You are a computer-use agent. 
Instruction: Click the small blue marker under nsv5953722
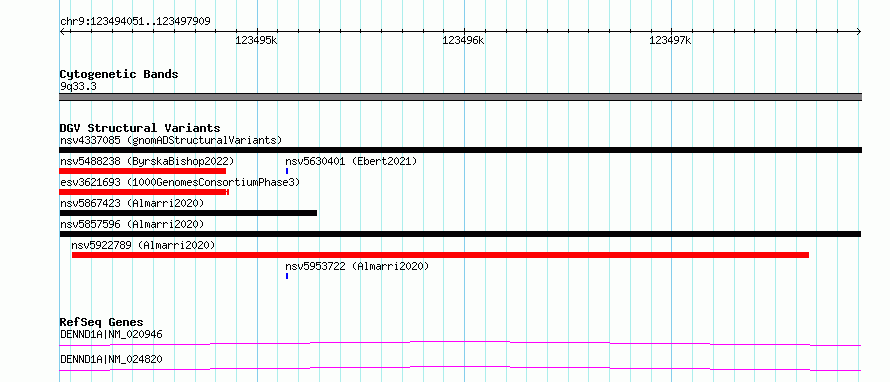287,276
